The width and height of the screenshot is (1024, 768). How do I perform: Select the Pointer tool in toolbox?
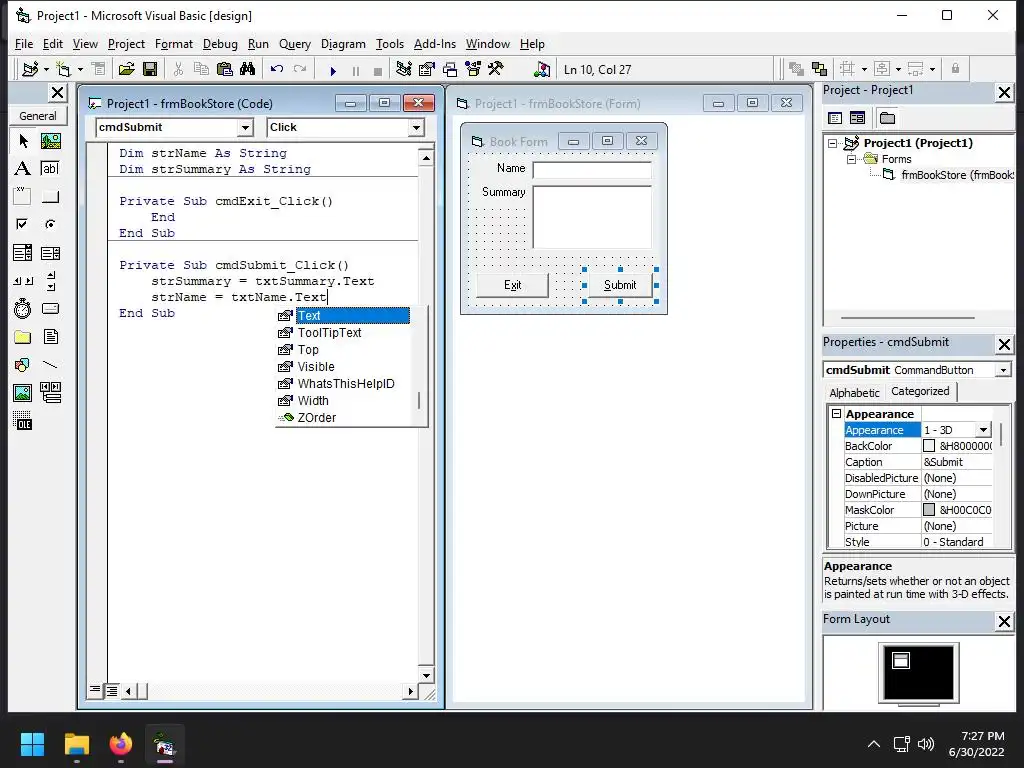click(x=23, y=141)
